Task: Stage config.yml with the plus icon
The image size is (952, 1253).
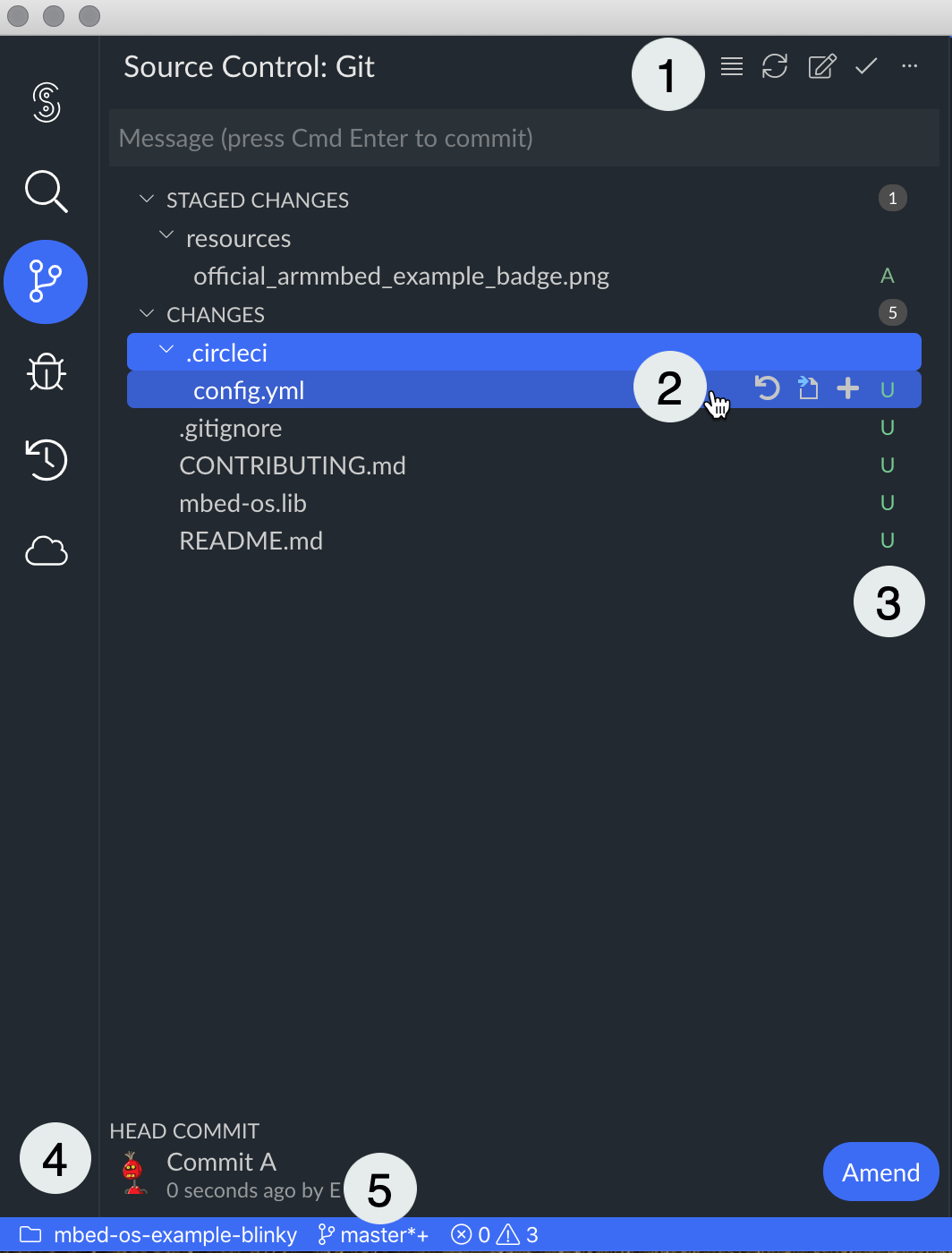Action: pyautogui.click(x=846, y=388)
